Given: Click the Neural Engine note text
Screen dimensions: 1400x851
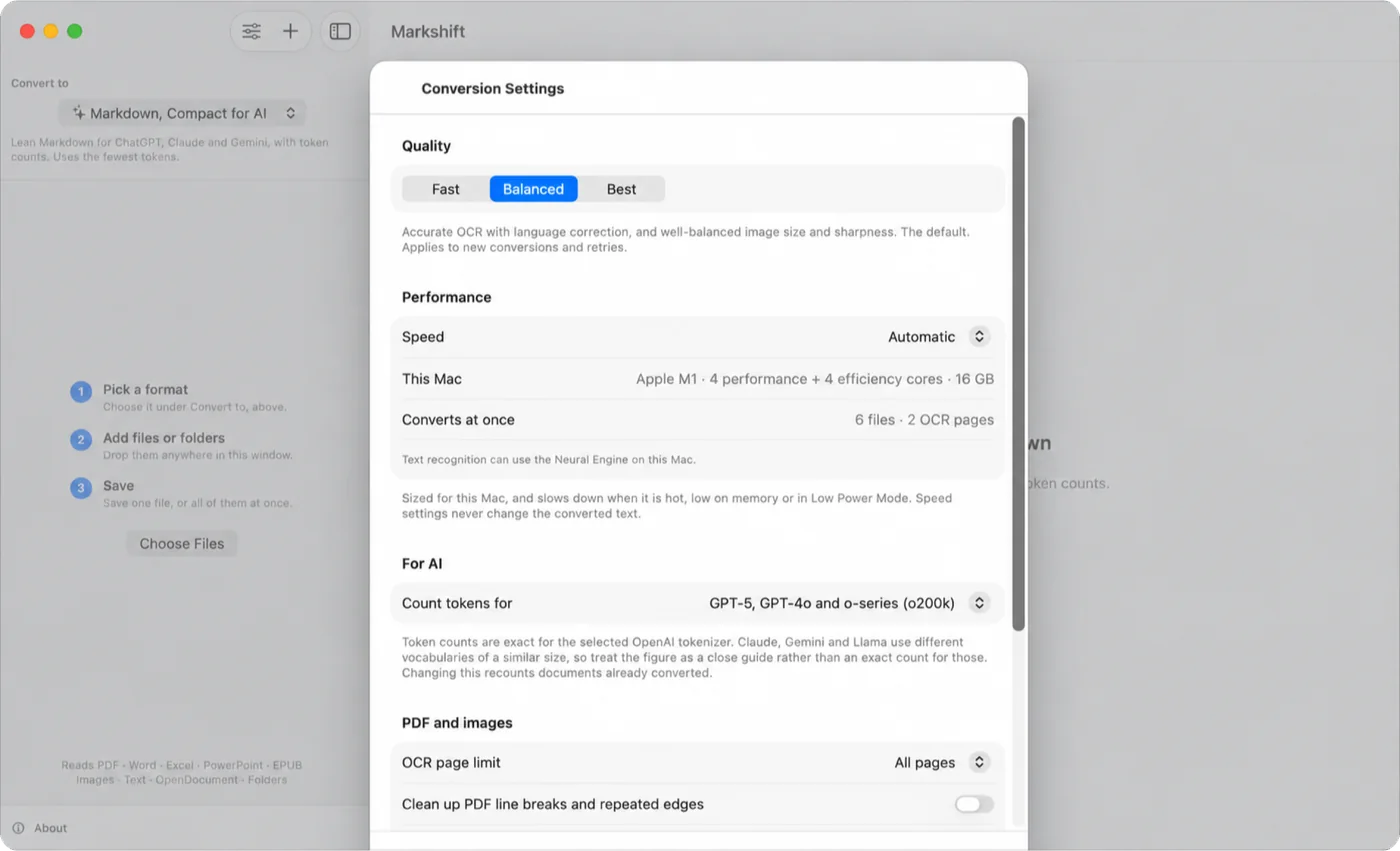Looking at the screenshot, I should 548,460.
